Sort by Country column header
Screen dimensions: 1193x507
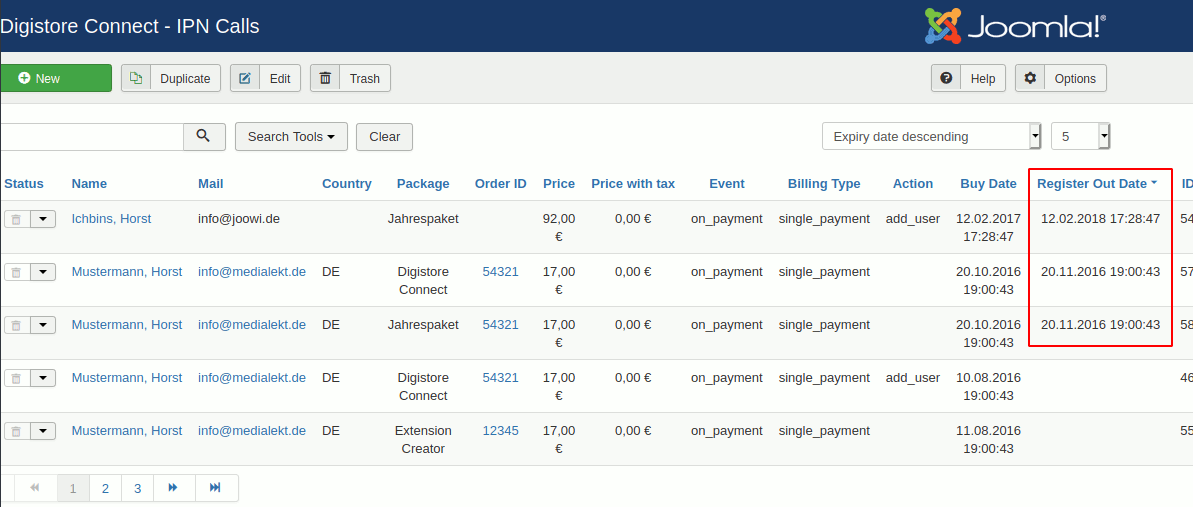[x=347, y=183]
